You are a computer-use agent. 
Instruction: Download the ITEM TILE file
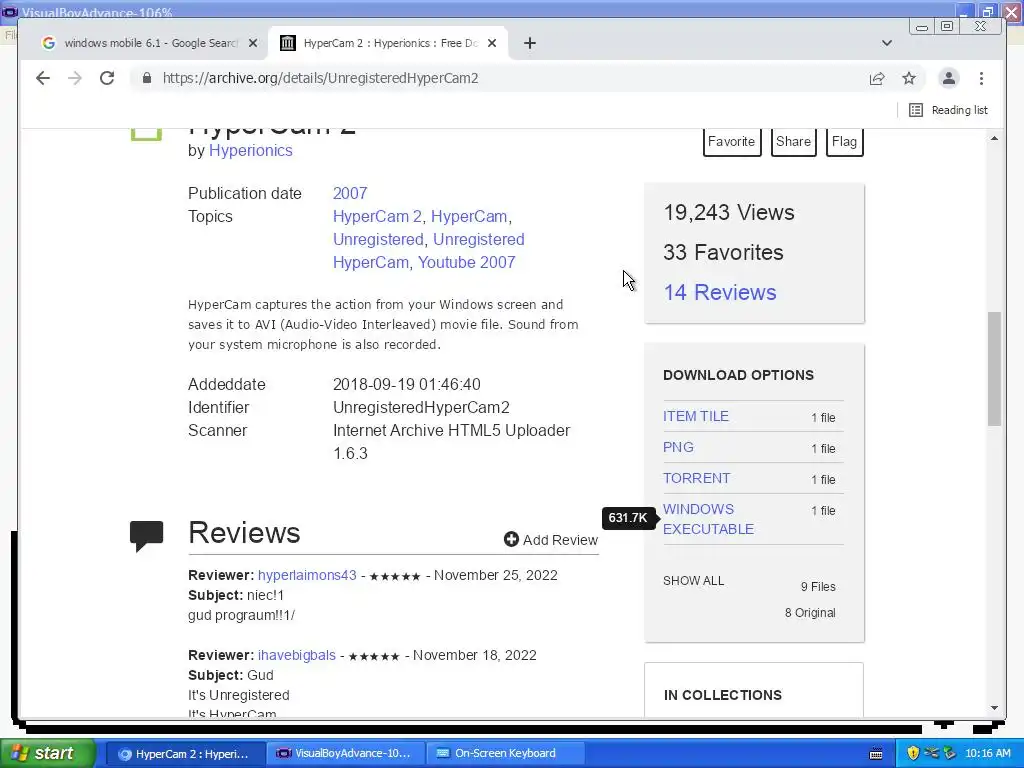tap(696, 417)
